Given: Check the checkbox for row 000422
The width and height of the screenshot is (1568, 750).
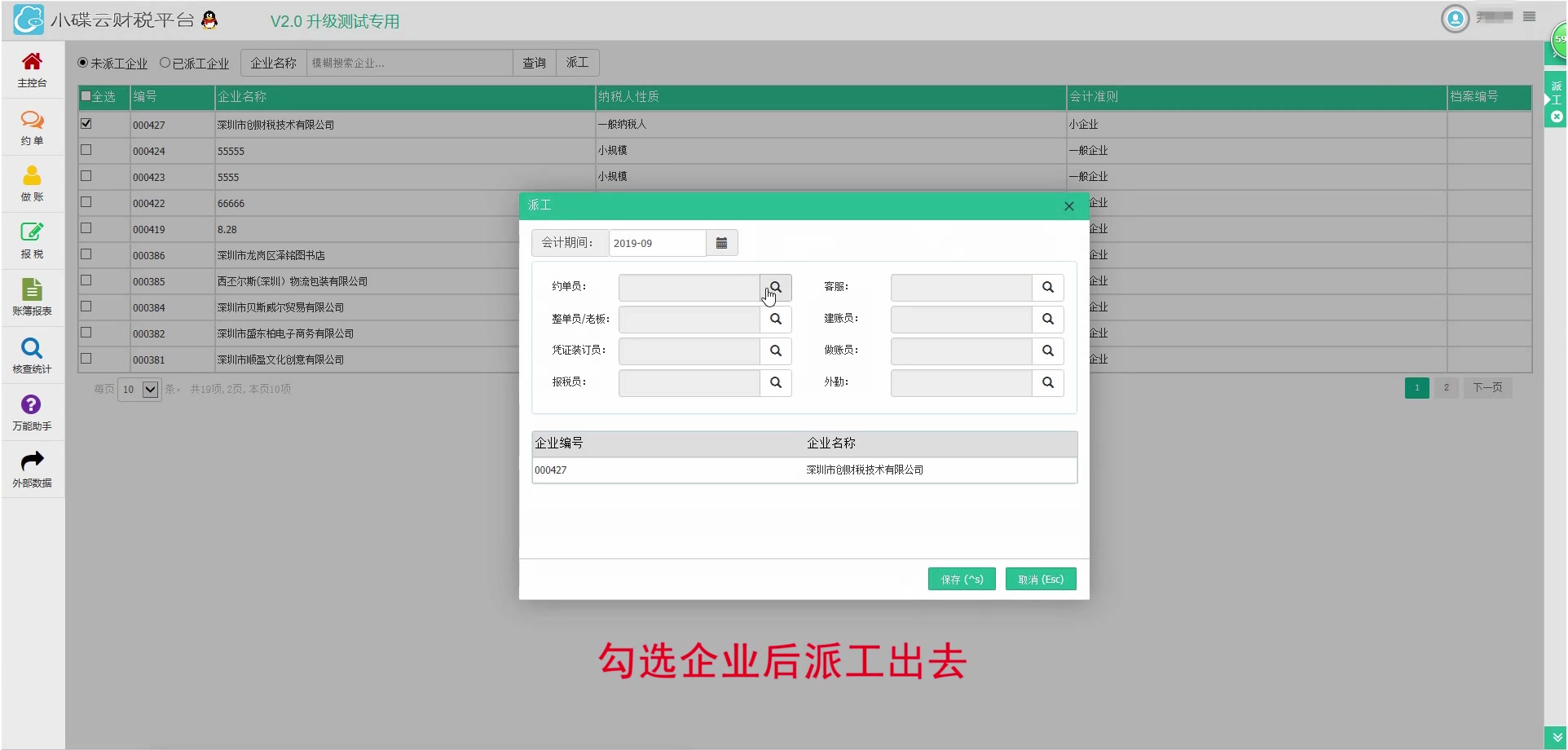Looking at the screenshot, I should [x=86, y=202].
